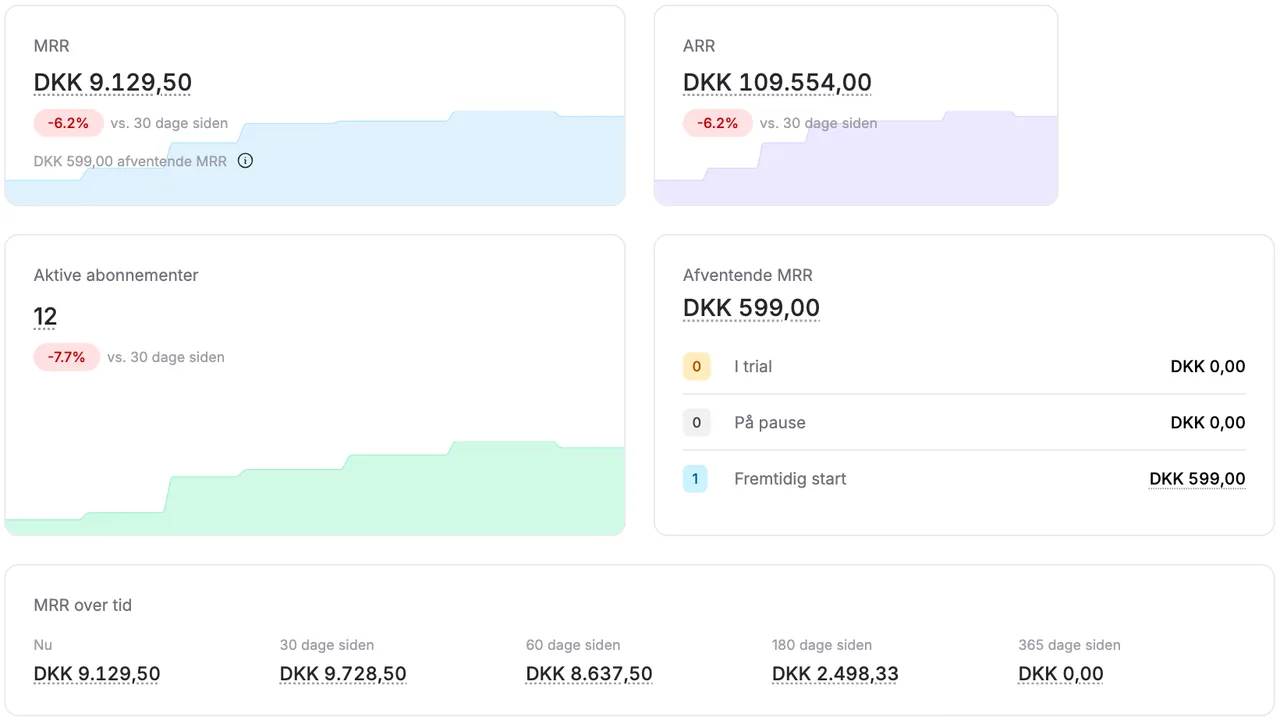1280x721 pixels.
Task: Click the info icon beside afventende MRR
Action: pos(245,161)
